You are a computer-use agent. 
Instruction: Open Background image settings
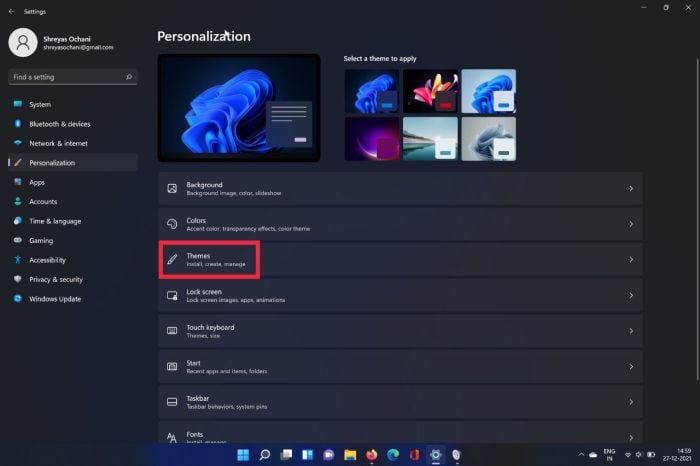tap(400, 188)
